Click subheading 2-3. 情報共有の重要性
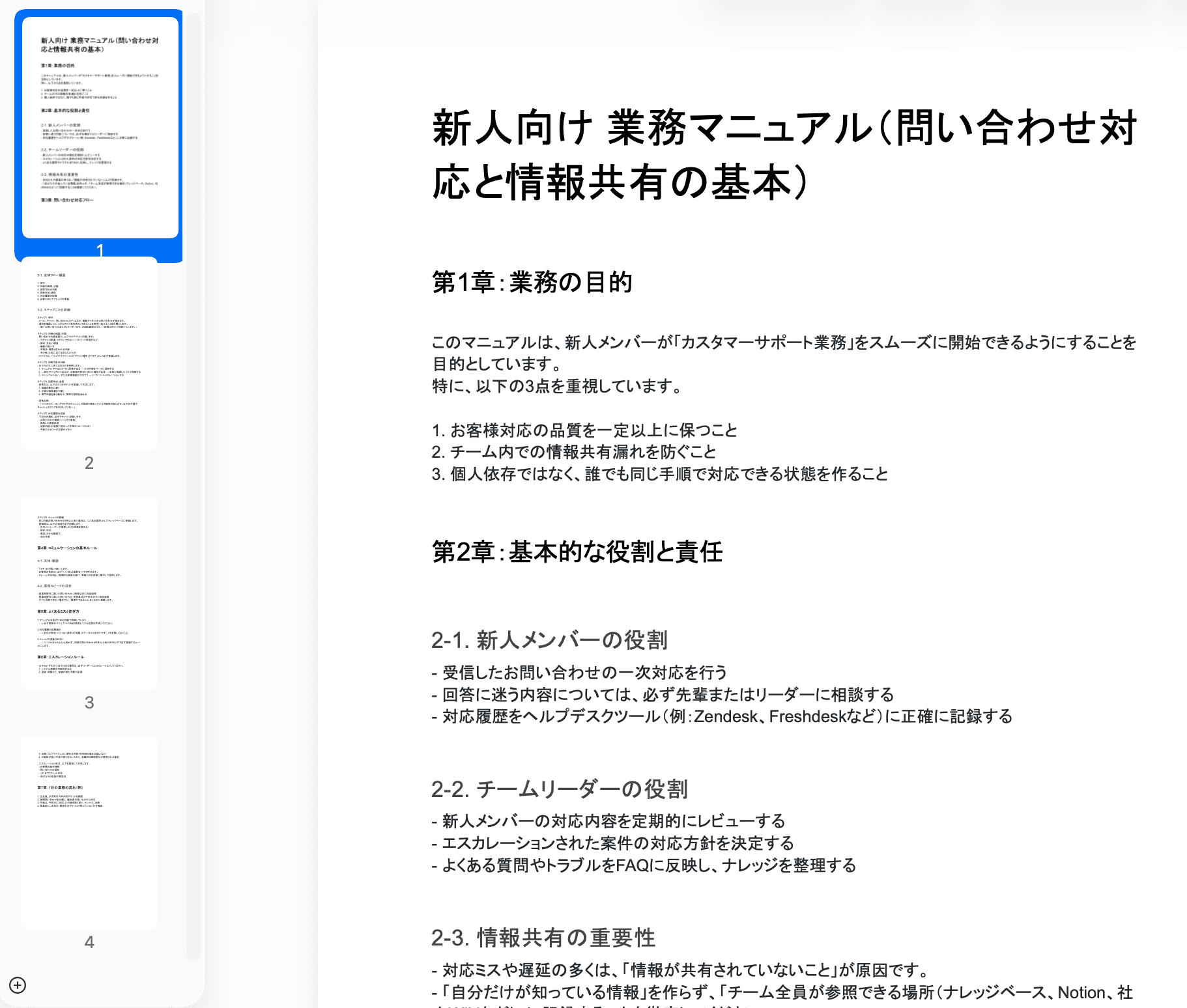1187x1008 pixels. pos(543,938)
